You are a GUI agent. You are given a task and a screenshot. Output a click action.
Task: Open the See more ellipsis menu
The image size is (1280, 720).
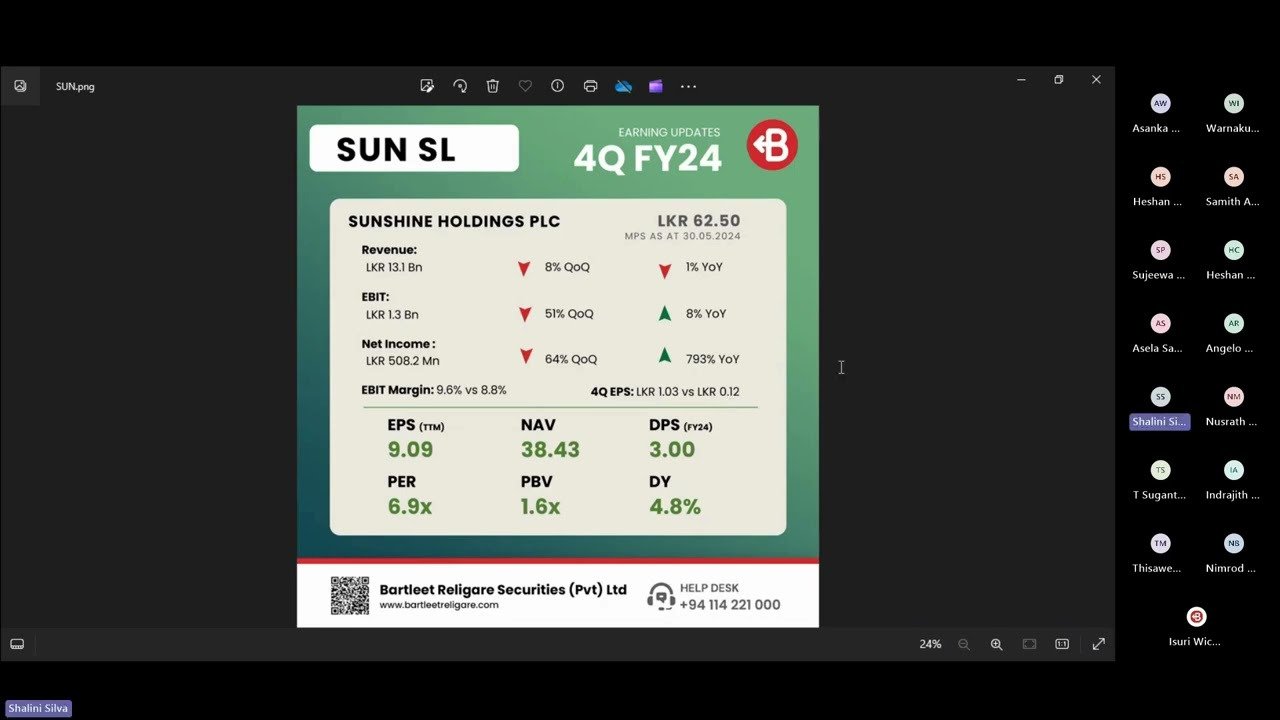click(688, 86)
